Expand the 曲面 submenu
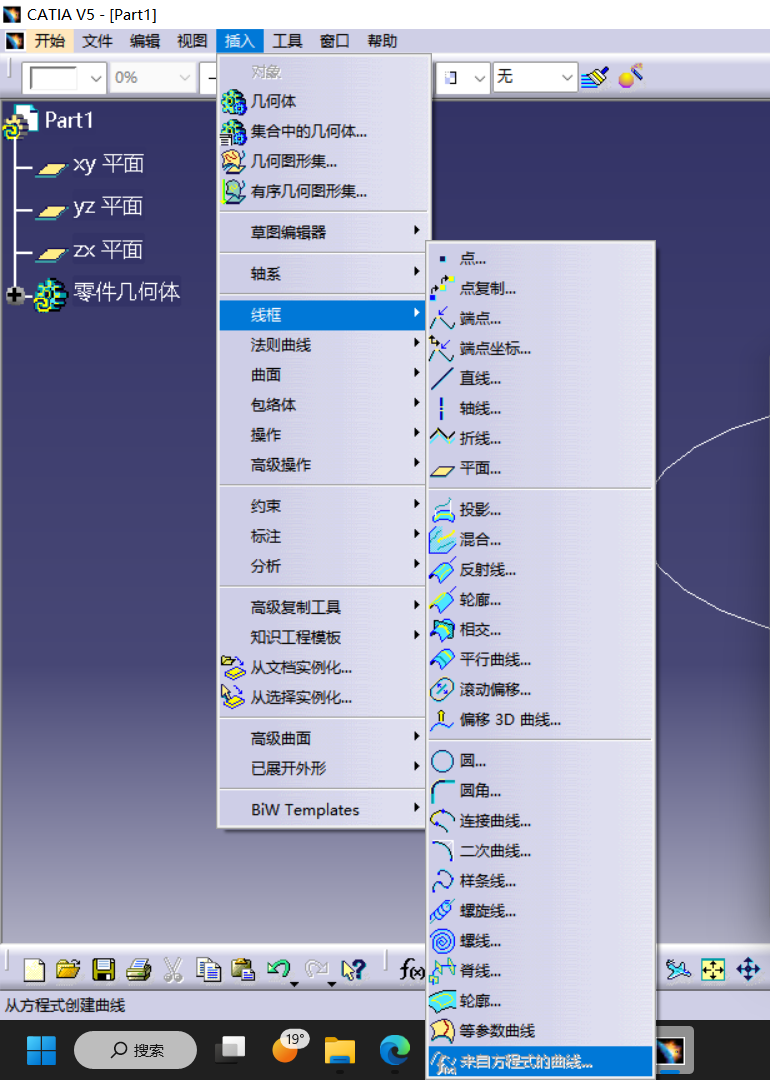Viewport: 770px width, 1080px height. point(322,375)
